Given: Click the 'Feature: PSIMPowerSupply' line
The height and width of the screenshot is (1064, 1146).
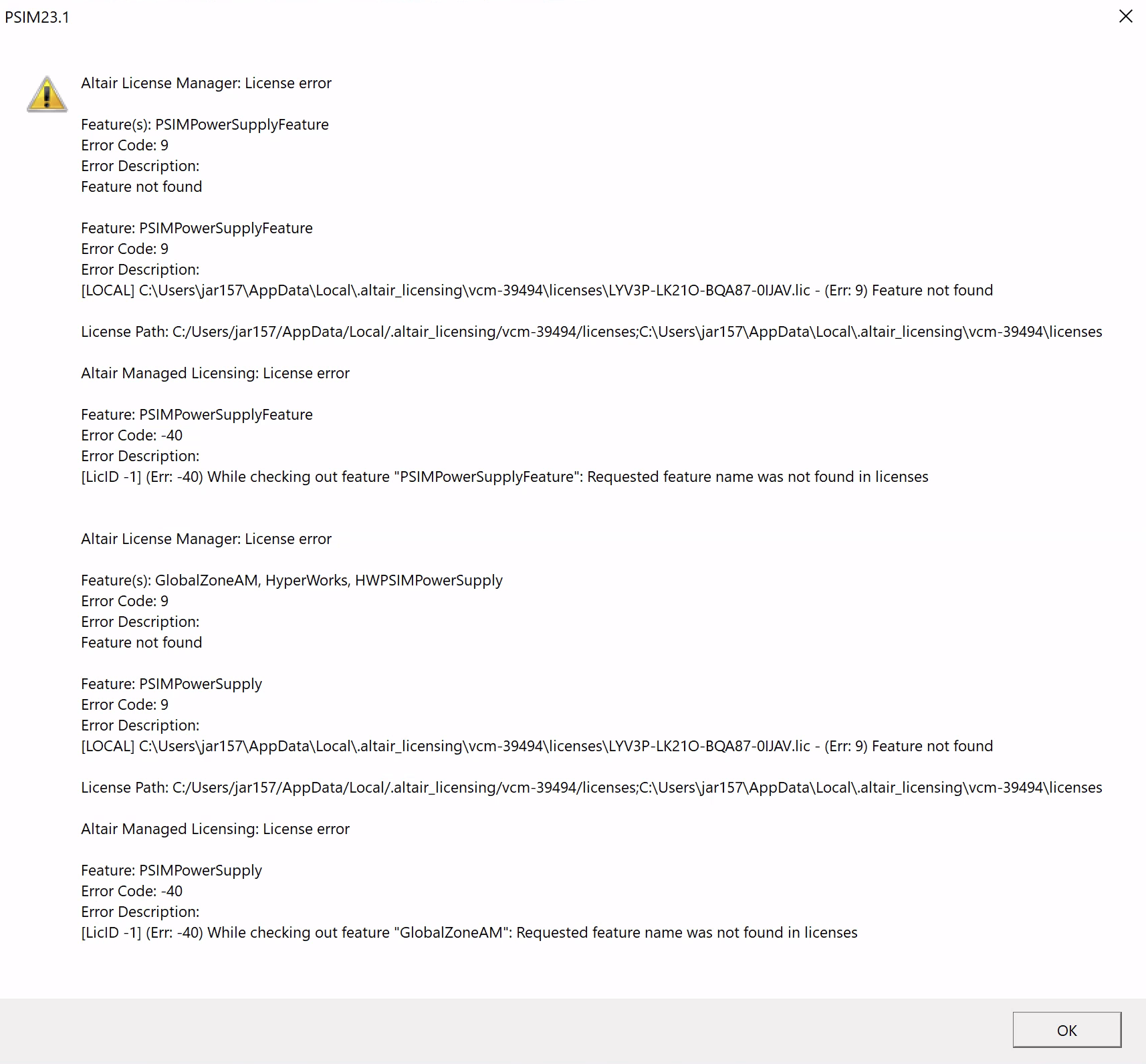Looking at the screenshot, I should coord(171,683).
